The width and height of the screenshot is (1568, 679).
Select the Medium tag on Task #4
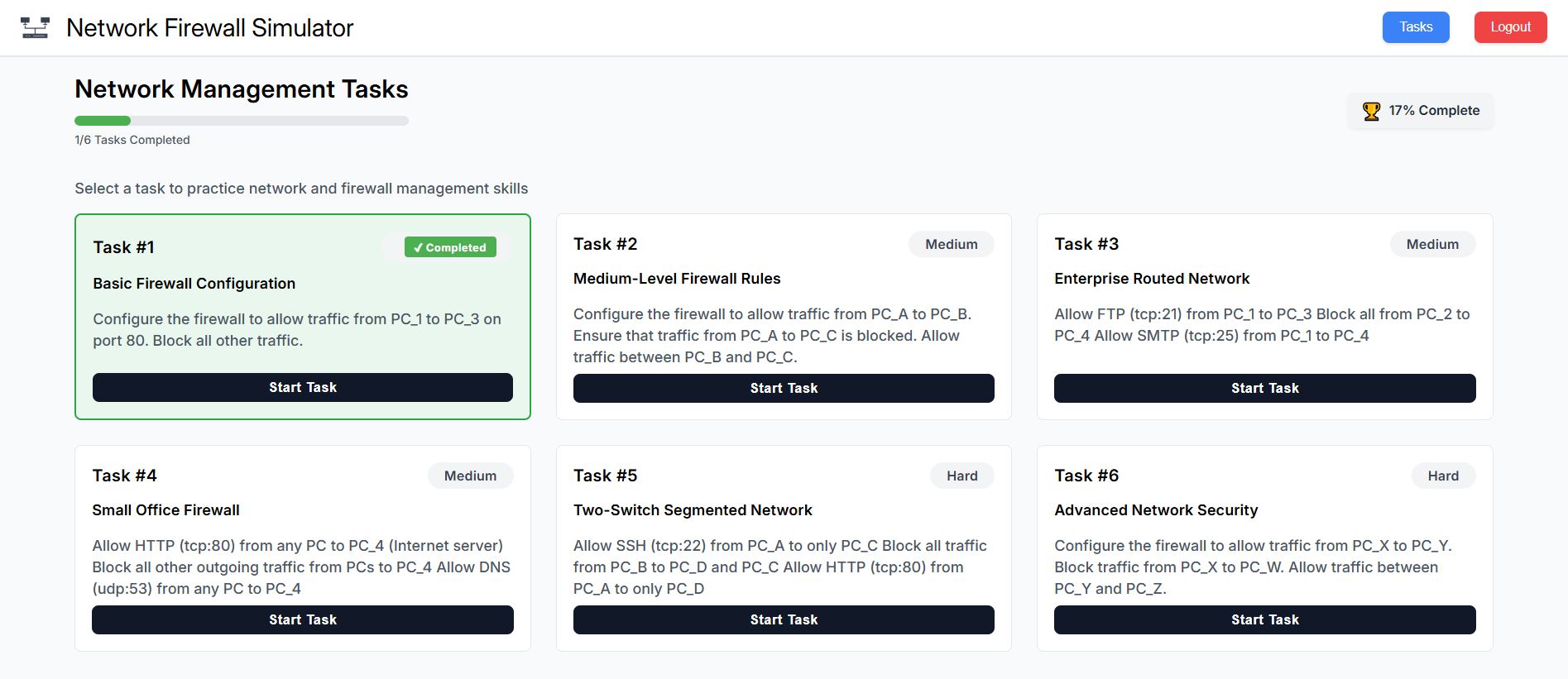click(x=470, y=476)
